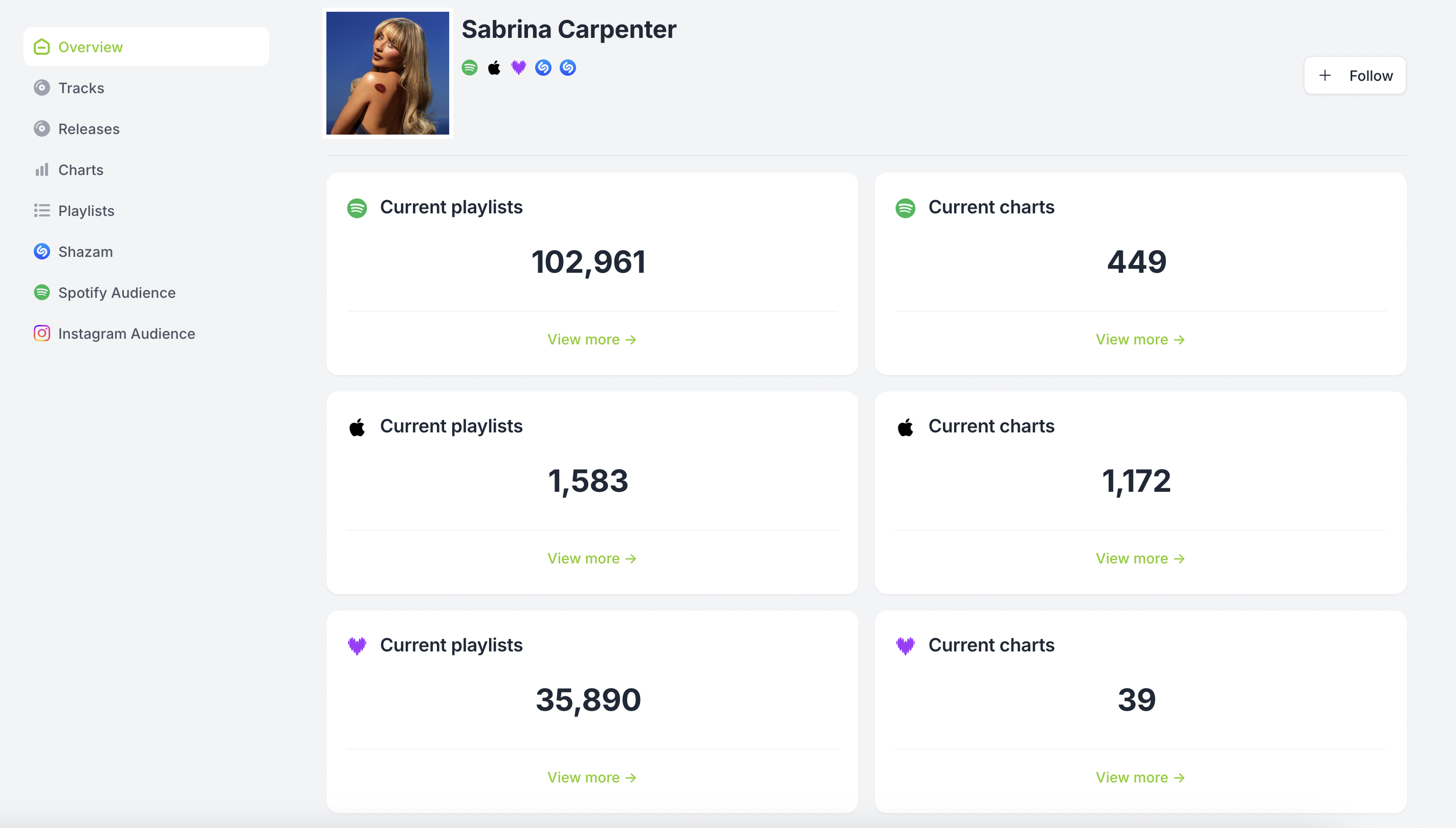View more Deezer current charts
Screen dimensions: 1456x828
[1140, 777]
